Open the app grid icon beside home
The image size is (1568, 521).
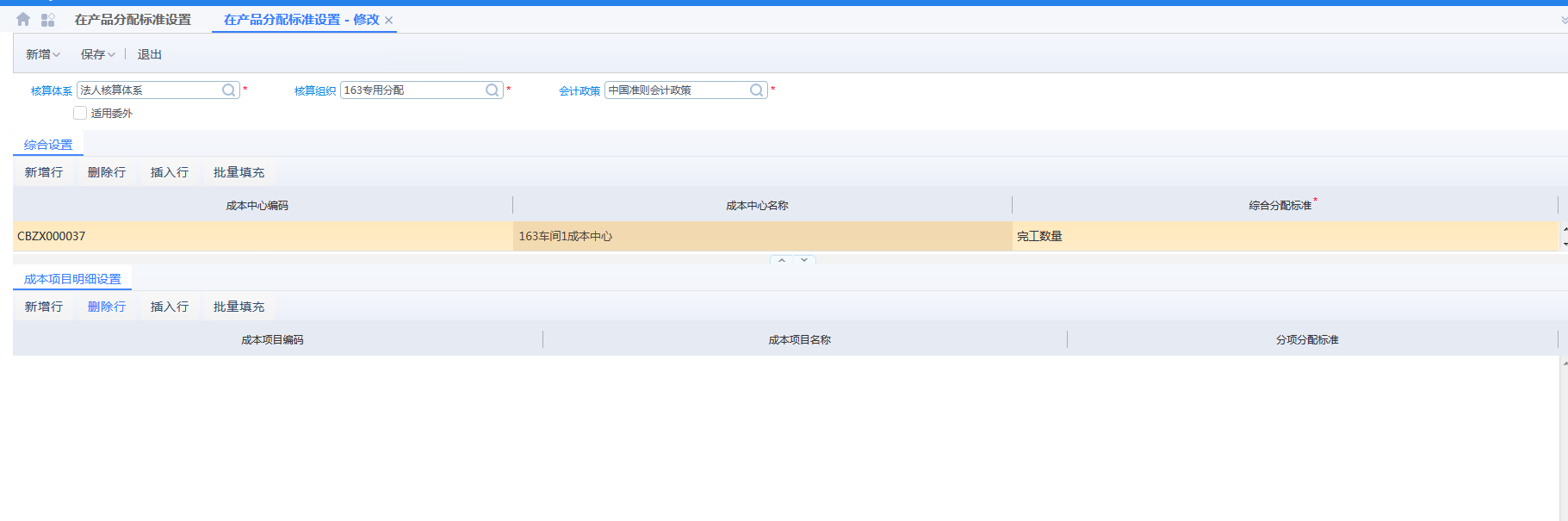[48, 20]
